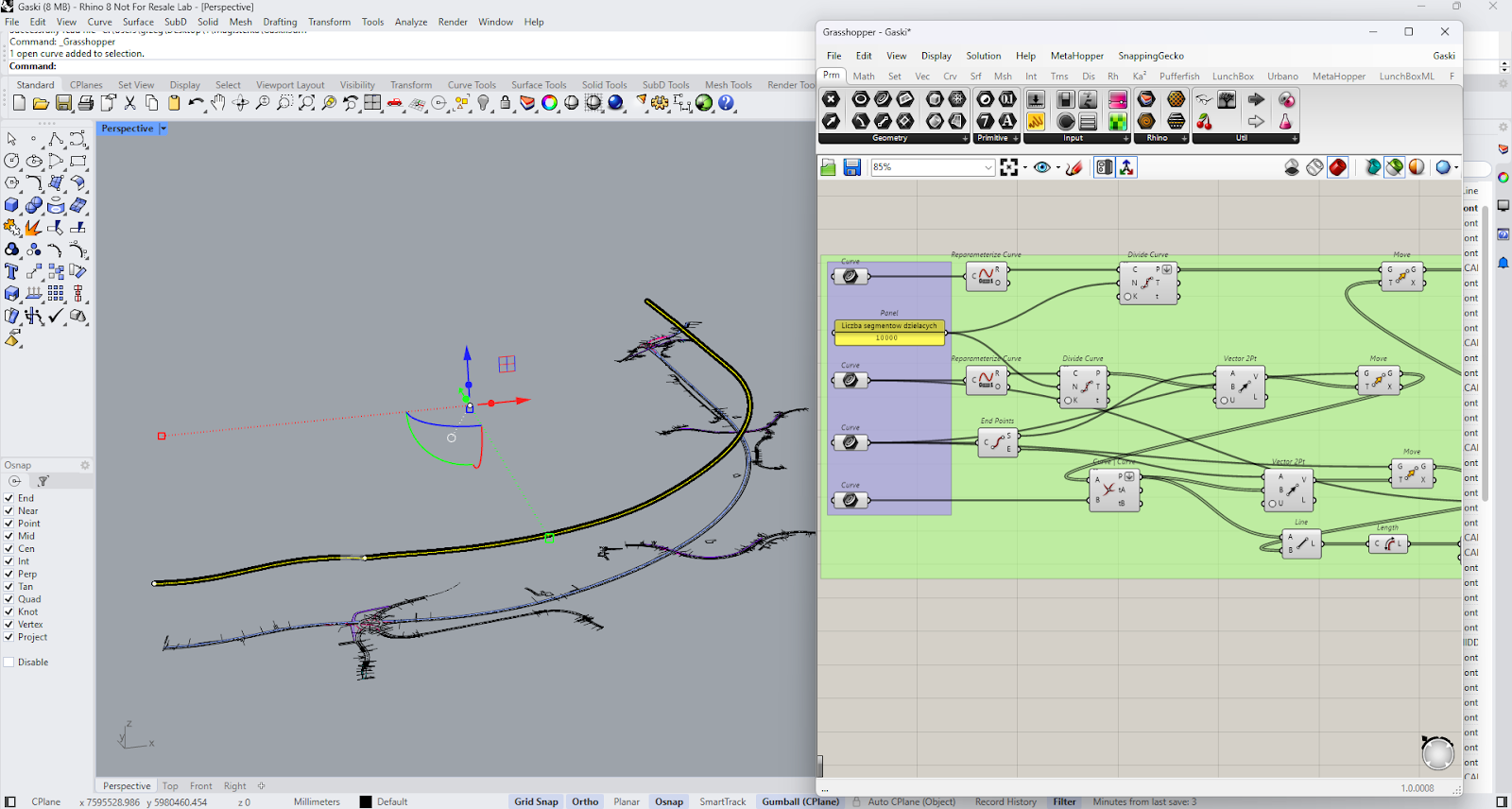This screenshot has height=809, width=1512.
Task: Open the Analyze menu in Rhino
Action: (410, 22)
